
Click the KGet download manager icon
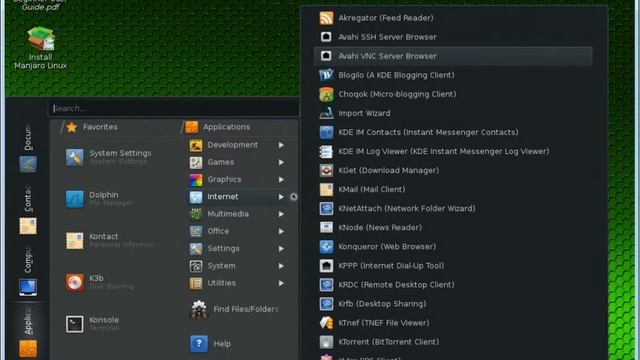pyautogui.click(x=326, y=170)
